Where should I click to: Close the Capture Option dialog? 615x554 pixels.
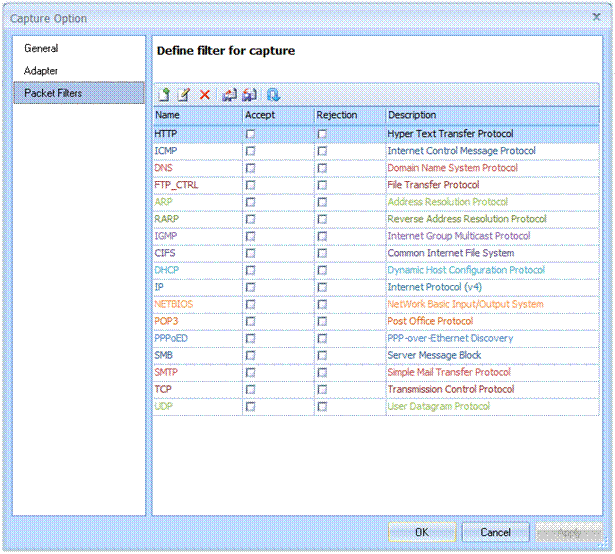[x=597, y=17]
